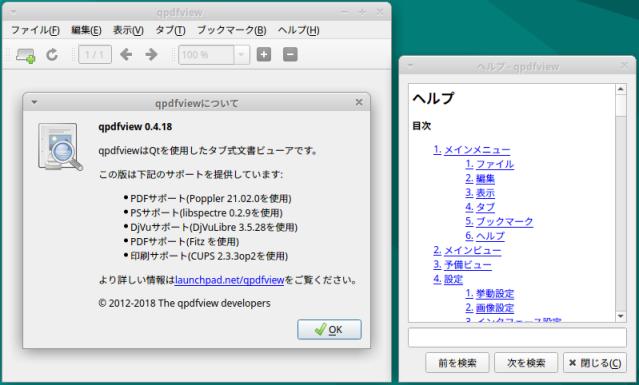Expand the zoom level dropdown arrow
This screenshot has width=639, height=385.
point(241,55)
